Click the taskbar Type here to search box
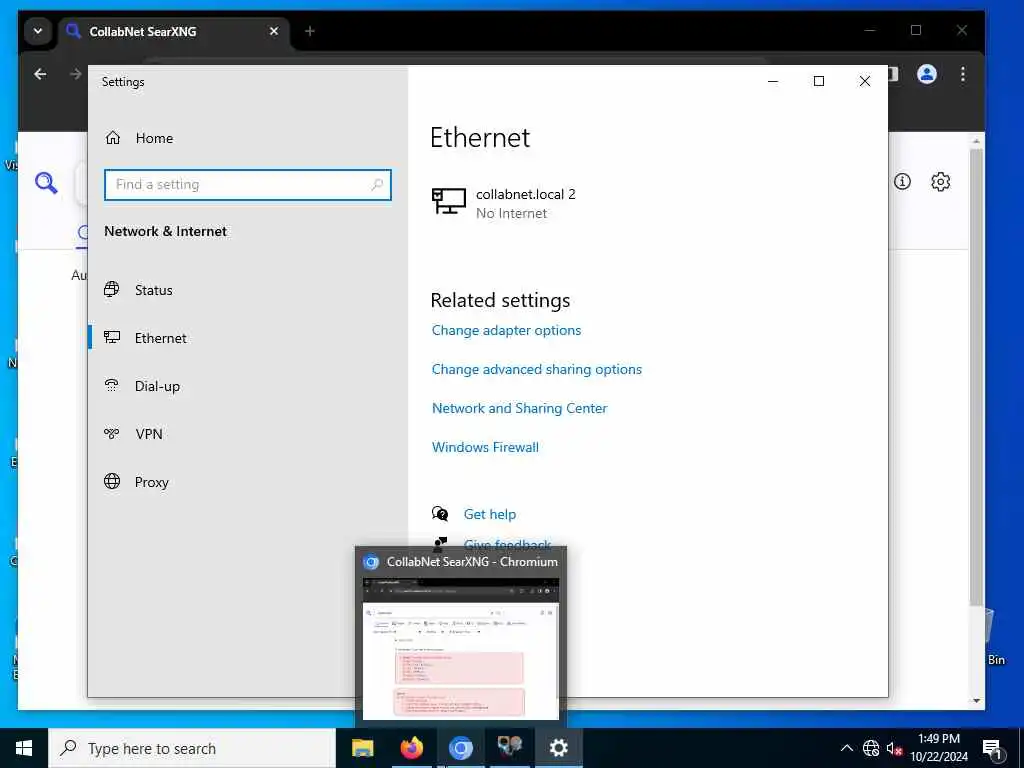The width and height of the screenshot is (1024, 768). coord(192,748)
